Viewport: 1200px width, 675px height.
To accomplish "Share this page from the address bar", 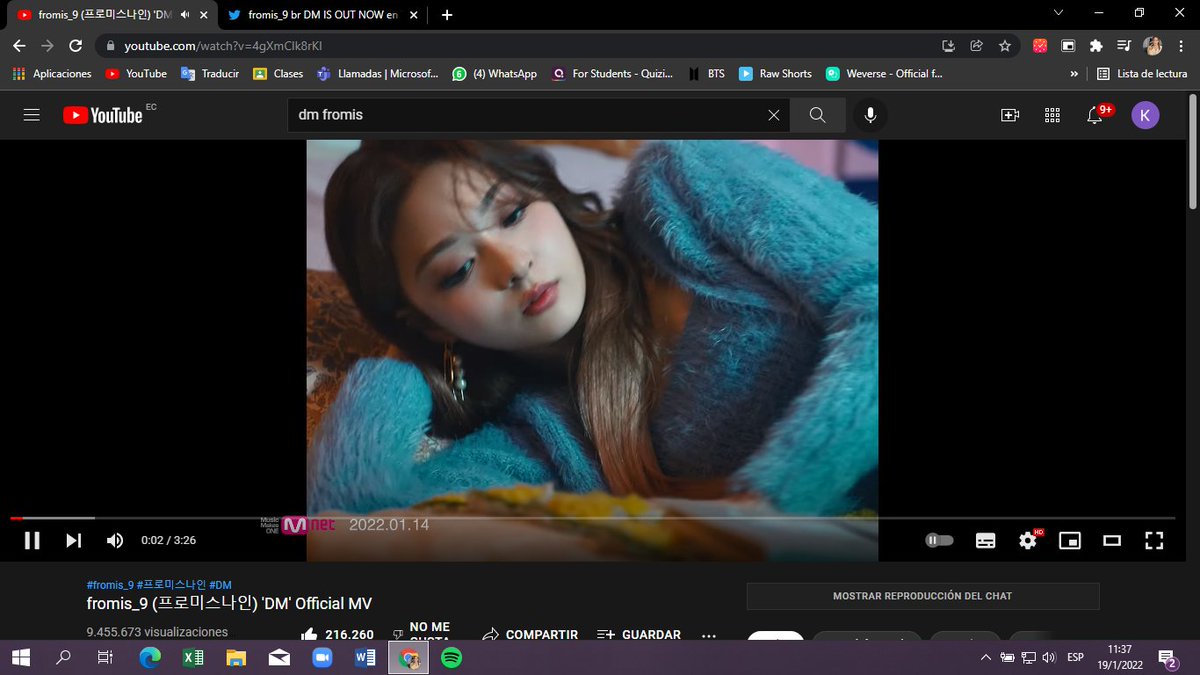I will click(977, 46).
